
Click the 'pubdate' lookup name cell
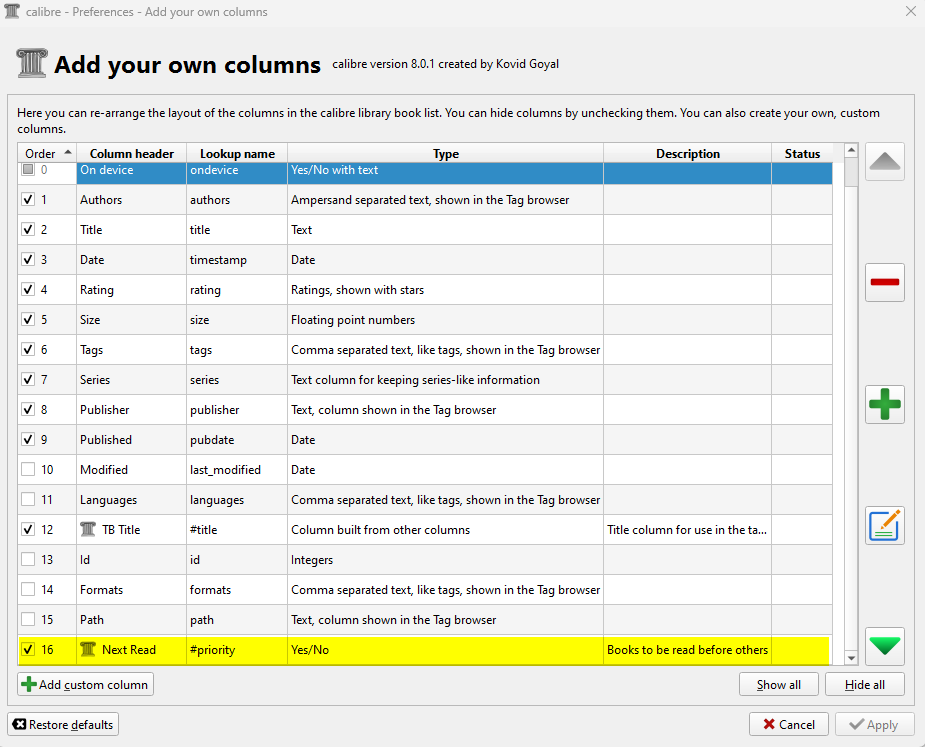point(237,440)
